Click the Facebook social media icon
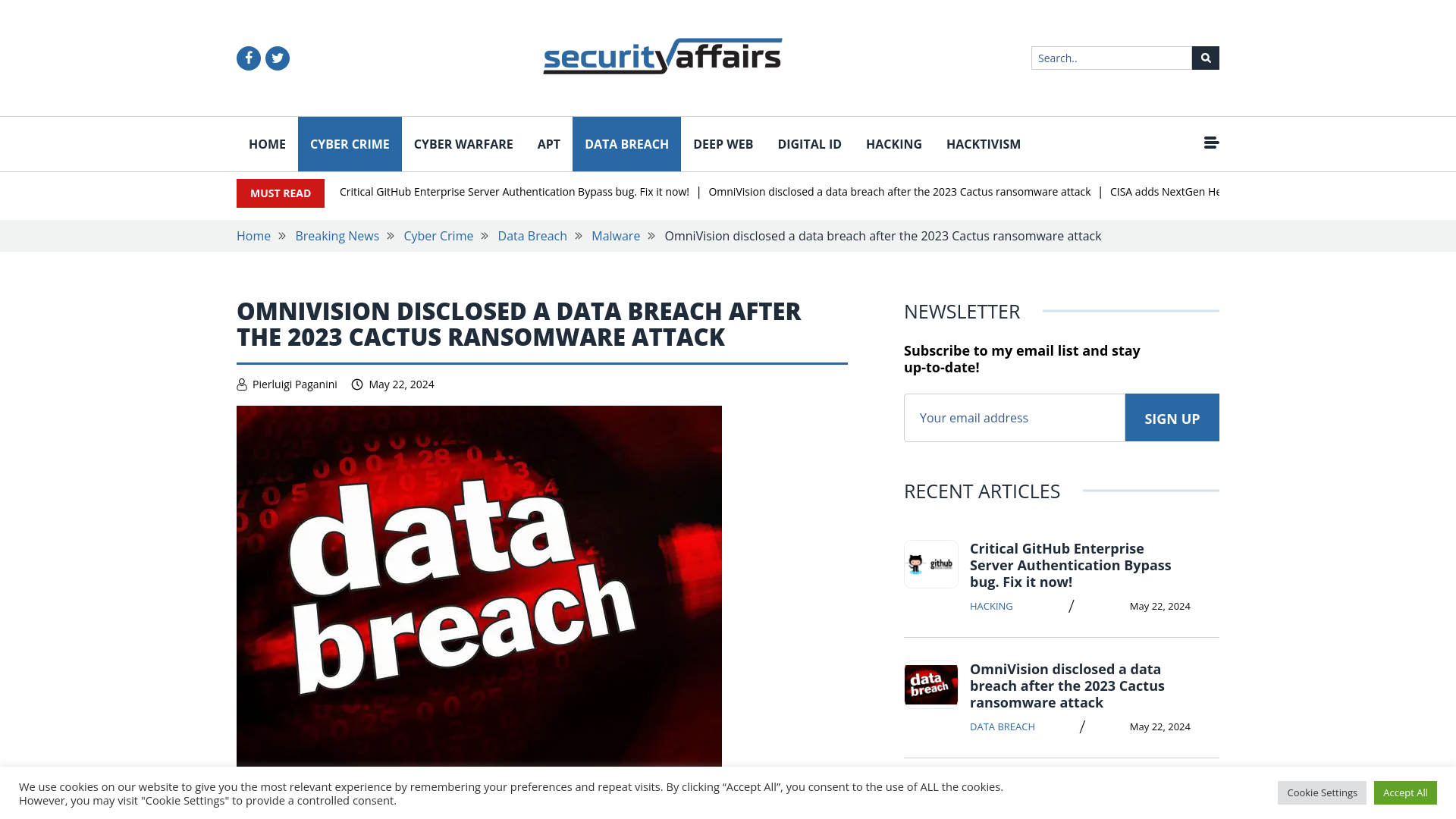Viewport: 1456px width, 819px height. tap(248, 58)
